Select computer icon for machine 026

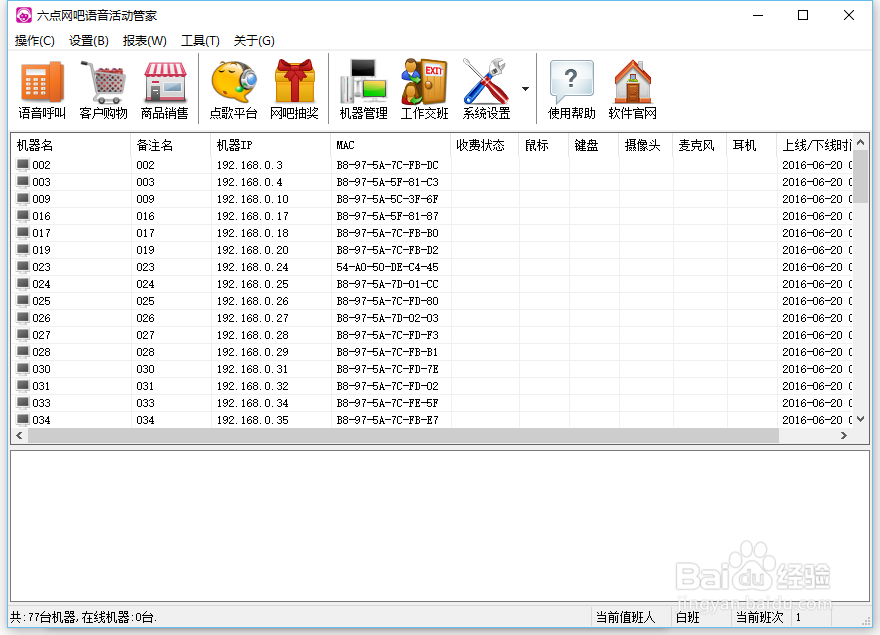[x=22, y=317]
